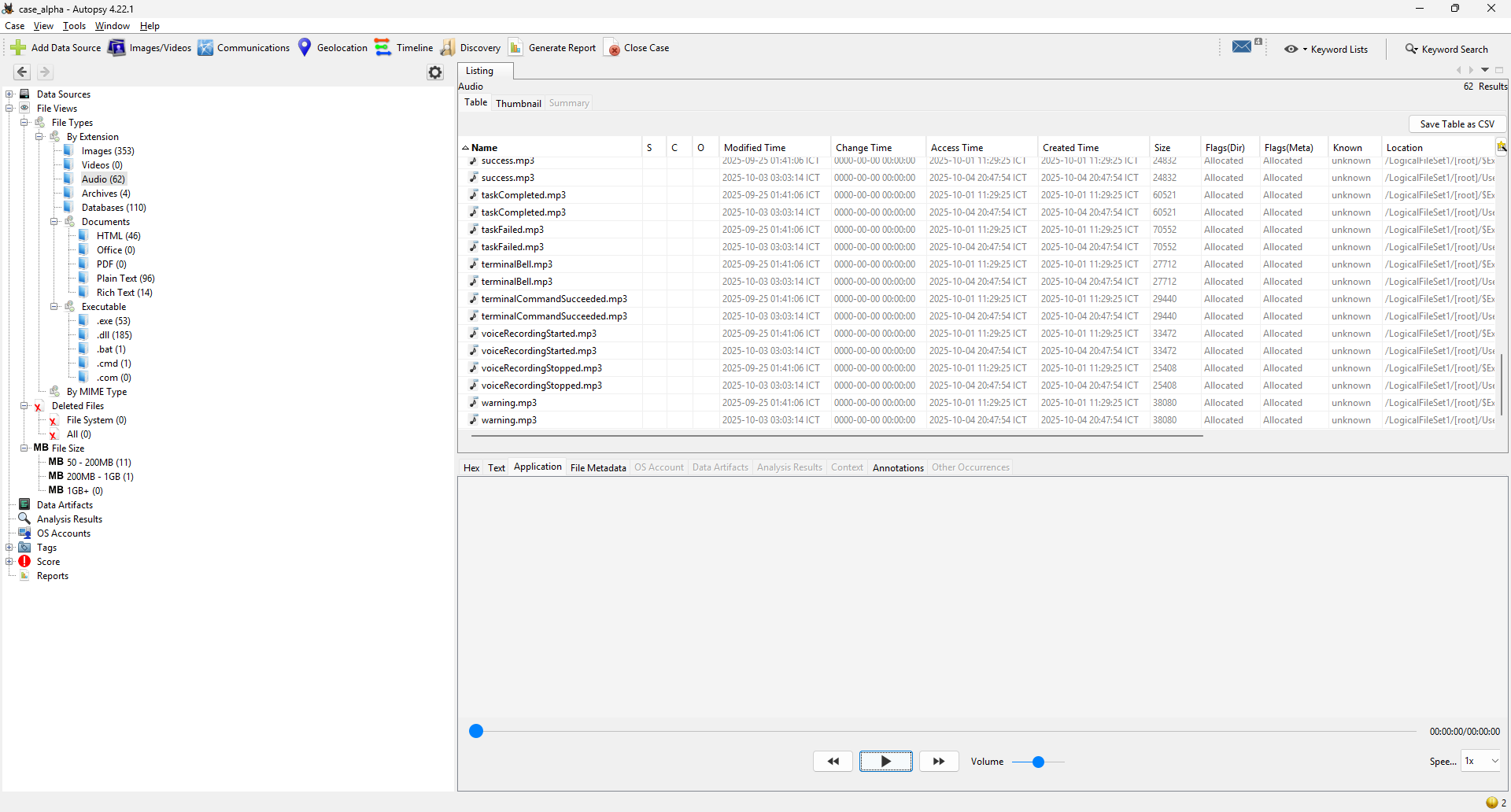Sort by the Modified Time column header
Image resolution: width=1511 pixels, height=812 pixels.
774,147
